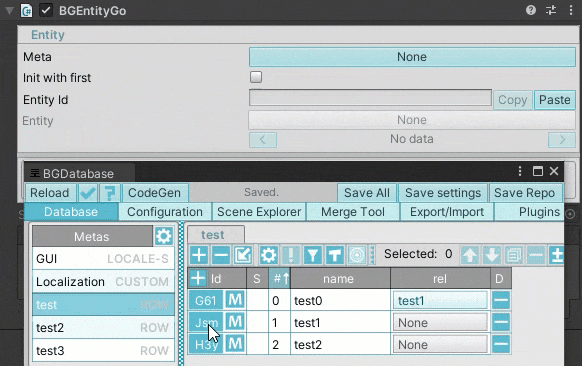The image size is (582, 366).
Task: Collapse the BGEntityGo component foldout
Action: (x=9, y=10)
